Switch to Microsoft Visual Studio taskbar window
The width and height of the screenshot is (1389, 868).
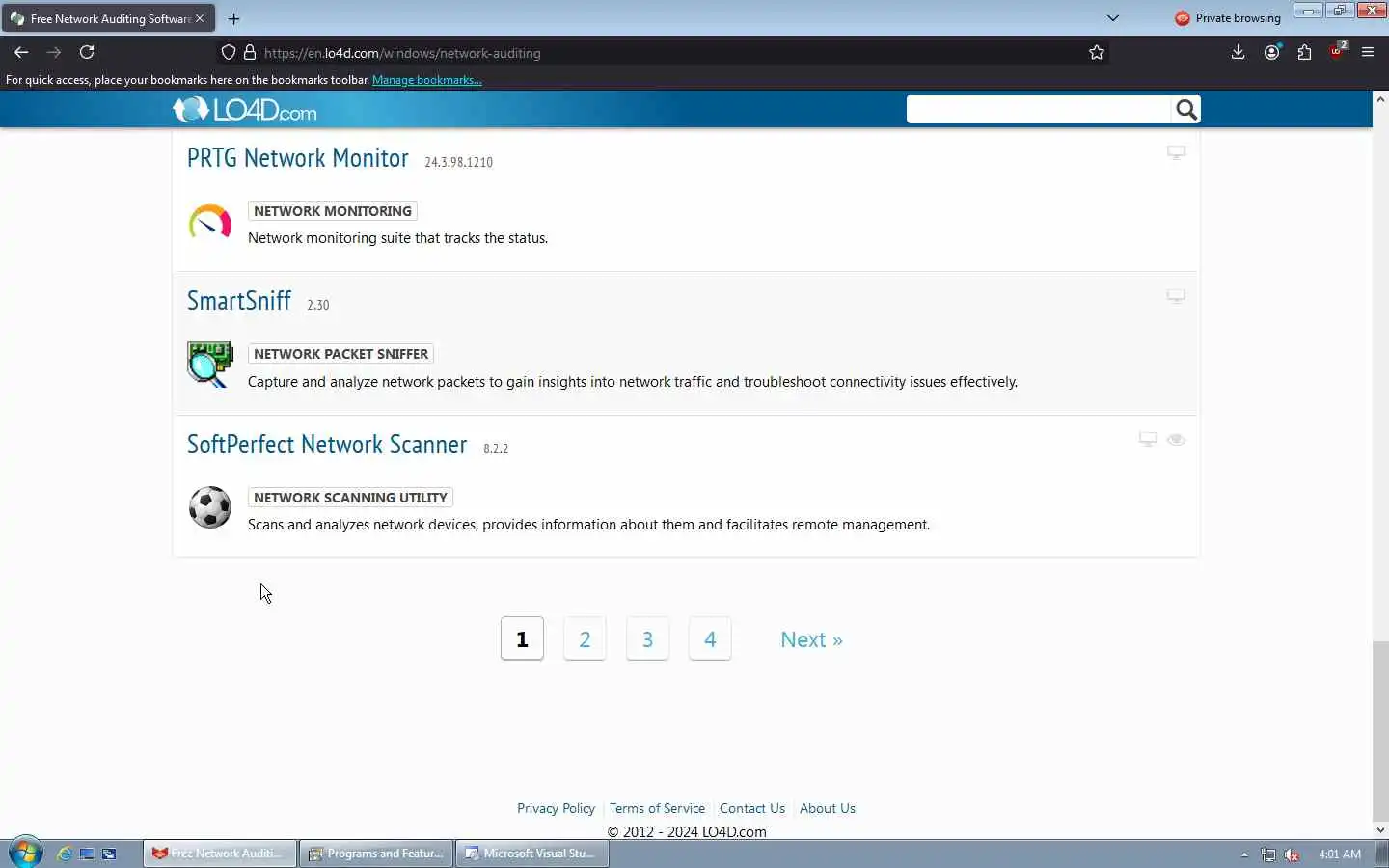point(531,854)
